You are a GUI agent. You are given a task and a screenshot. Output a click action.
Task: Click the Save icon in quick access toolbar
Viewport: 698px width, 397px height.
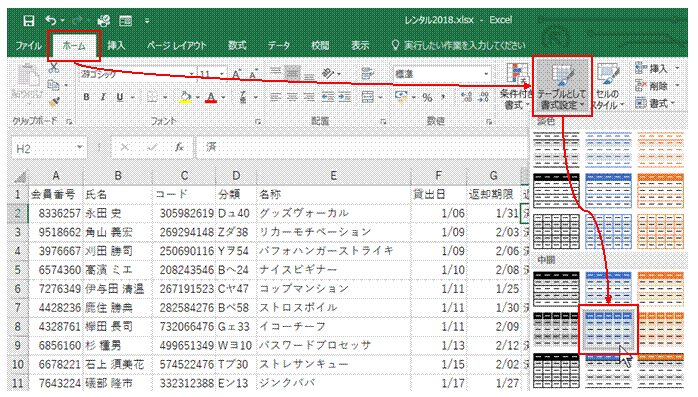click(28, 20)
